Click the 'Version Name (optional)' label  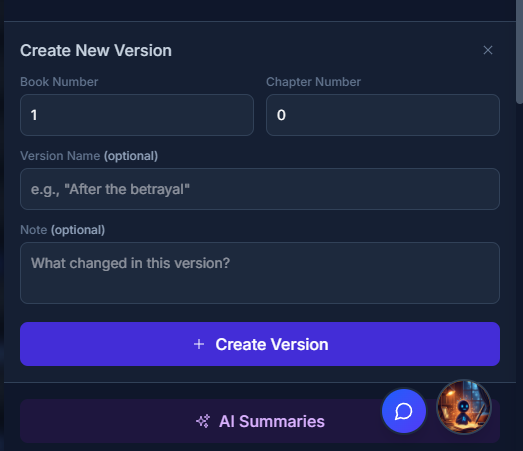pyautogui.click(x=89, y=156)
